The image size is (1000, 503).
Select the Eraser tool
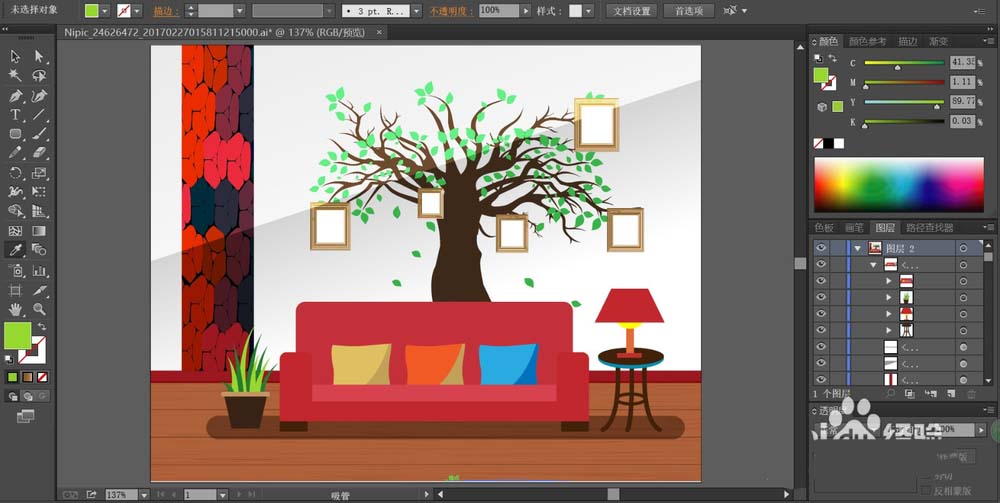[39, 153]
